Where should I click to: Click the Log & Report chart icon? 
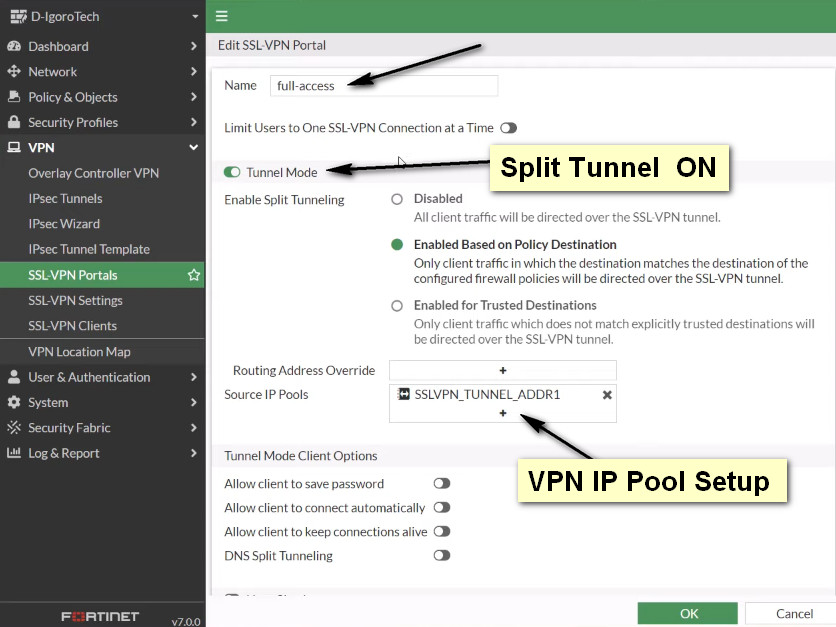pos(14,453)
